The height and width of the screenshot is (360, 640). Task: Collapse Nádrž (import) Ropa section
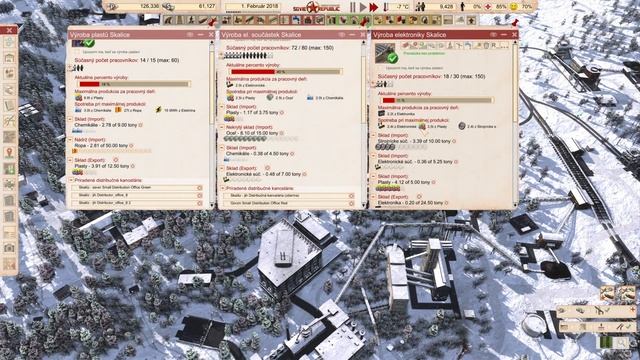[x=71, y=140]
